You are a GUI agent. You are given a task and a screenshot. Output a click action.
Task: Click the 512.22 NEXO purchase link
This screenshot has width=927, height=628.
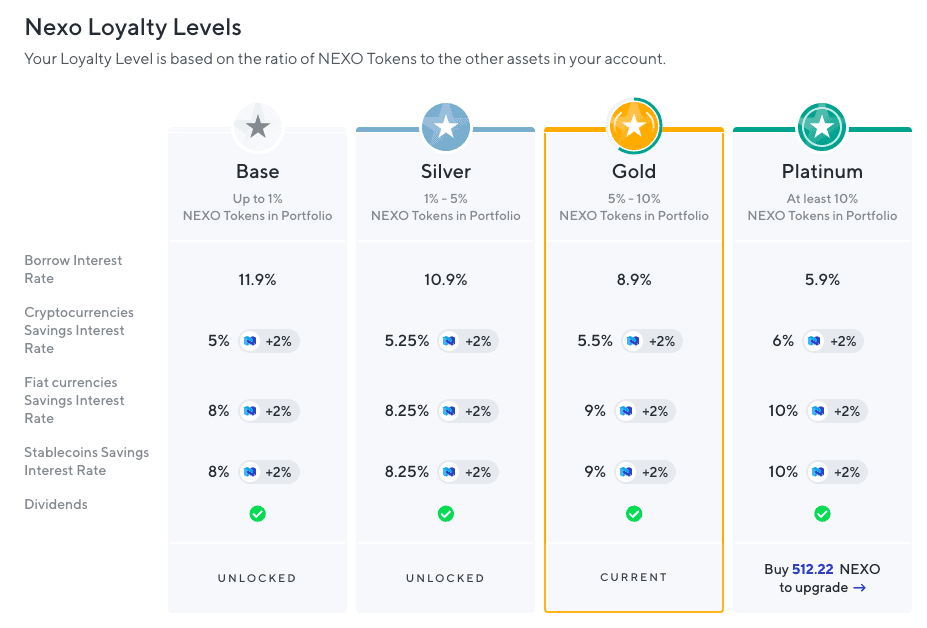(812, 569)
